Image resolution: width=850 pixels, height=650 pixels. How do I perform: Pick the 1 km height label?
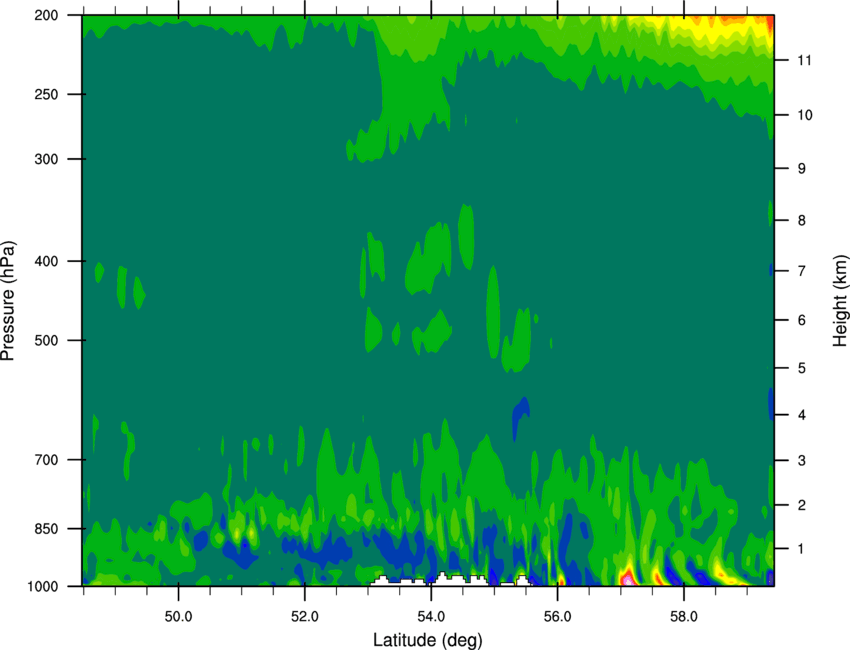(802, 549)
